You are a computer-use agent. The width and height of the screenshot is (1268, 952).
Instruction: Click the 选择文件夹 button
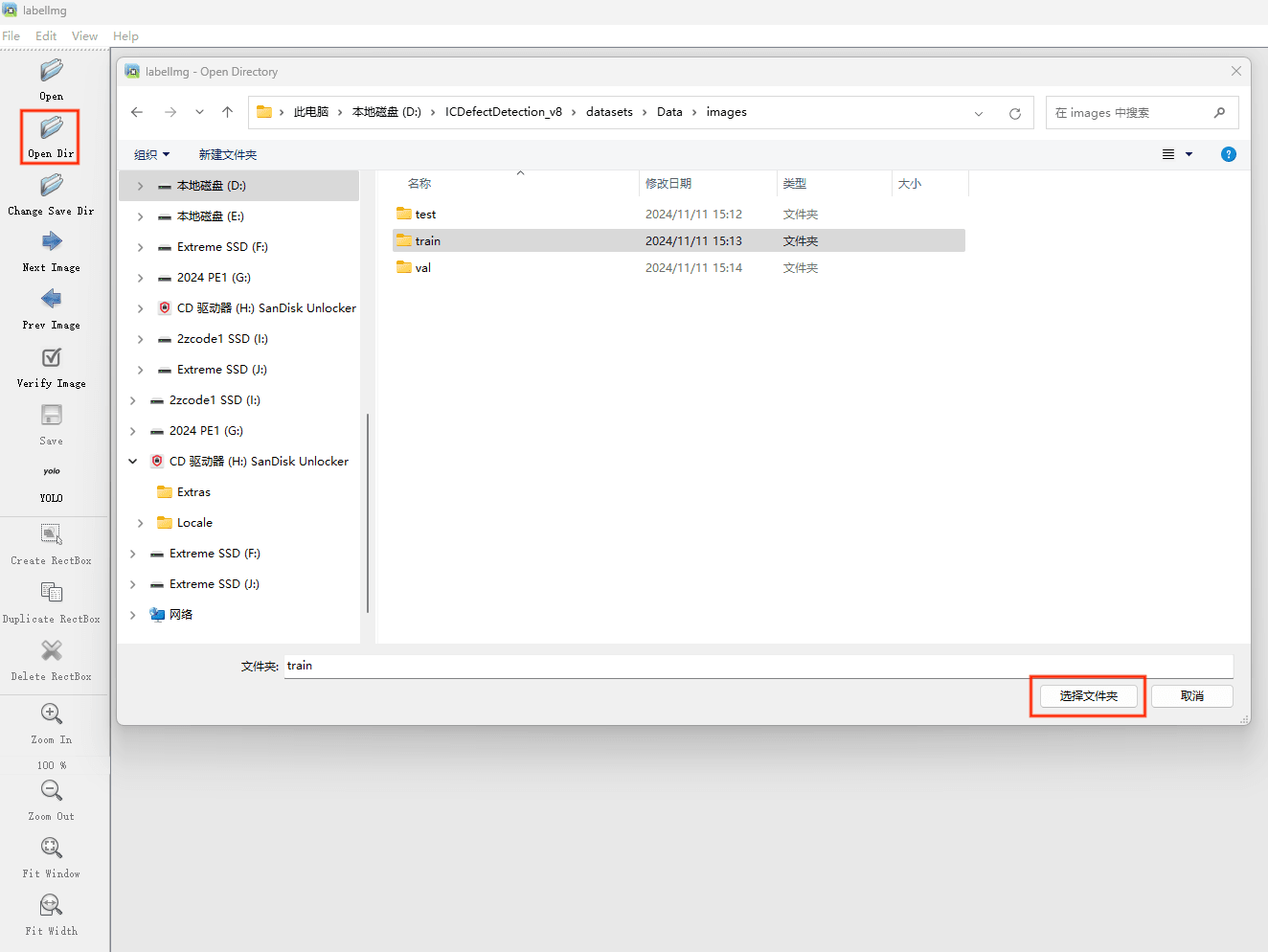click(1088, 696)
